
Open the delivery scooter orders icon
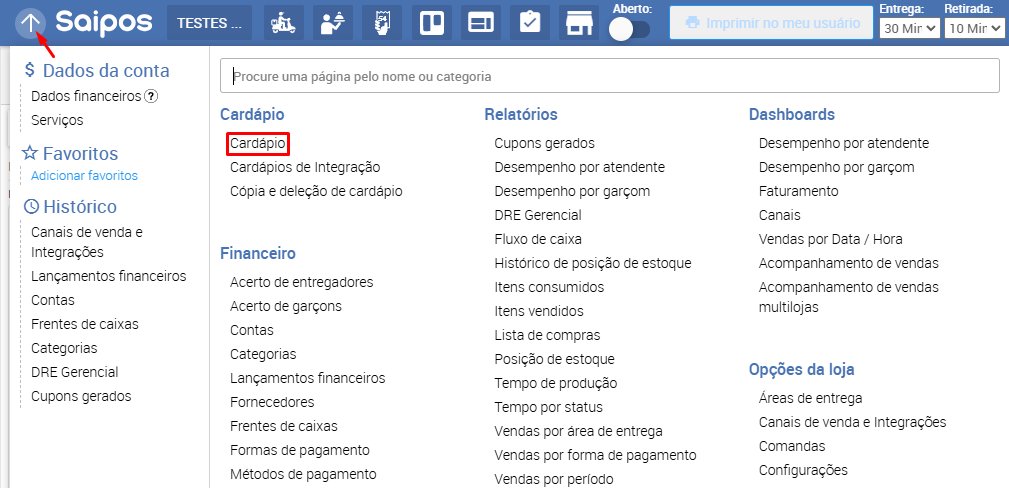284,23
